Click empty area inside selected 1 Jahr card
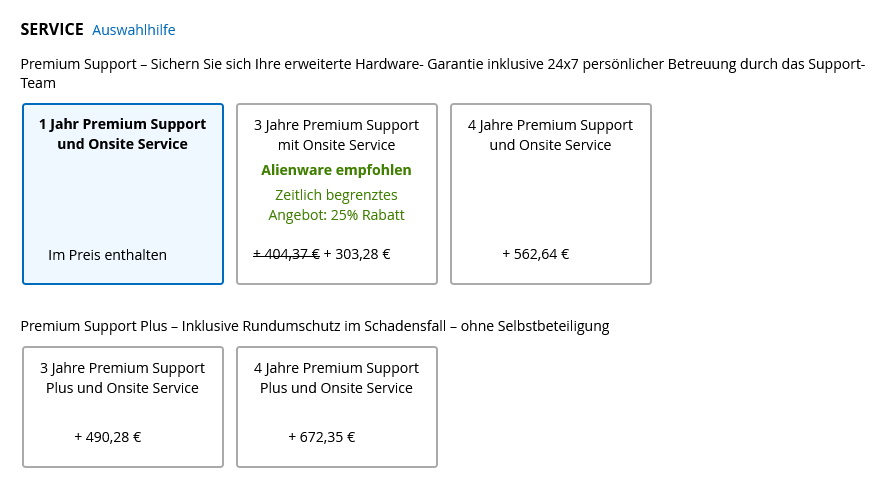The width and height of the screenshot is (880, 484). click(x=123, y=199)
